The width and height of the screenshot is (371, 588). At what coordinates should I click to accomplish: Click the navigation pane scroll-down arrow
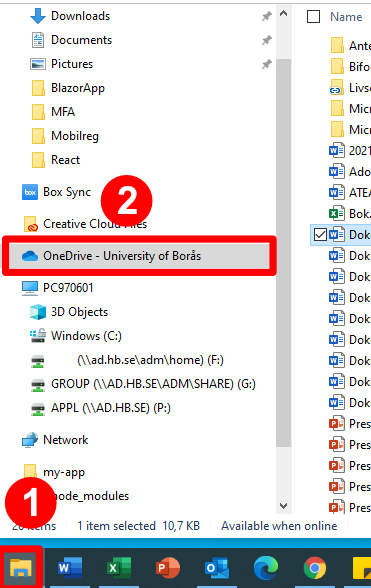(x=284, y=506)
